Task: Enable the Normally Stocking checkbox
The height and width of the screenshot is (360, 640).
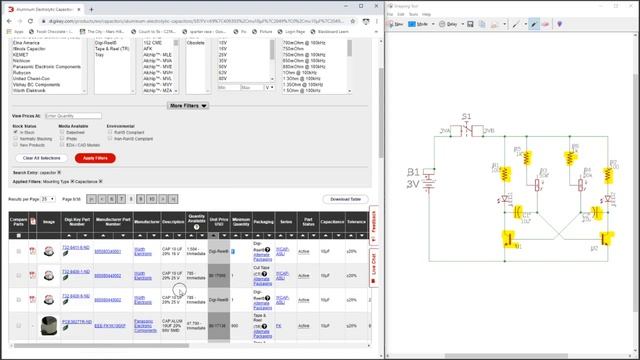Action: (16, 139)
